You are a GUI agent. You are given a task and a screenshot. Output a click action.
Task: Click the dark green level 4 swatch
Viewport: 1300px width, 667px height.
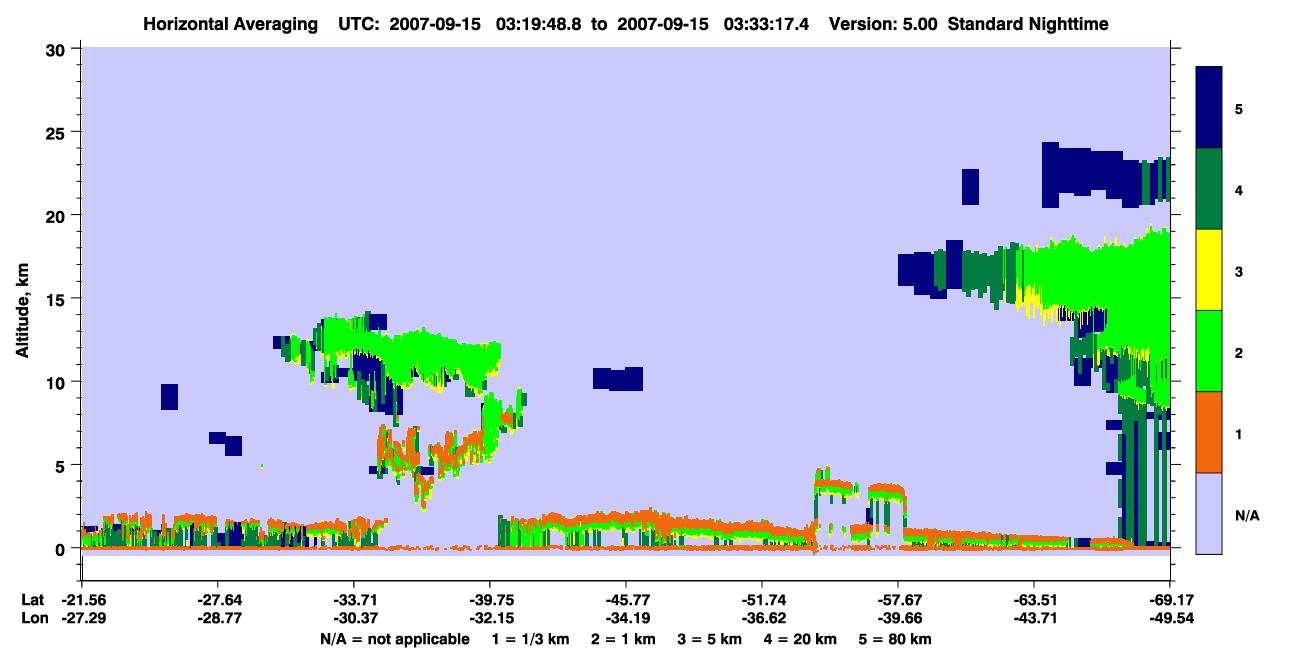(1209, 189)
